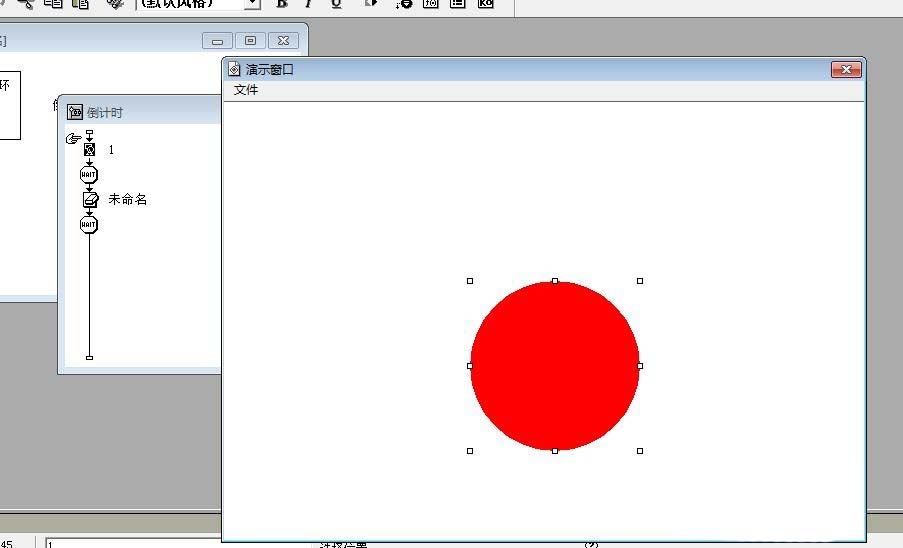903x548 pixels.
Task: Click the paste hand pointer on flowline
Action: point(73,138)
